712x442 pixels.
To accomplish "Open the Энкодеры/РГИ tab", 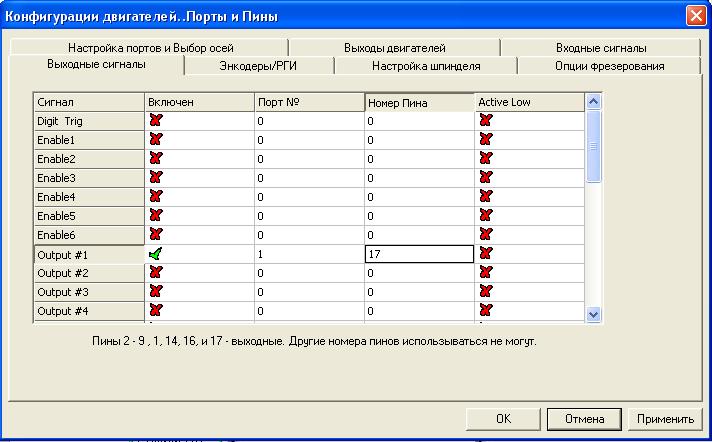I will [258, 66].
